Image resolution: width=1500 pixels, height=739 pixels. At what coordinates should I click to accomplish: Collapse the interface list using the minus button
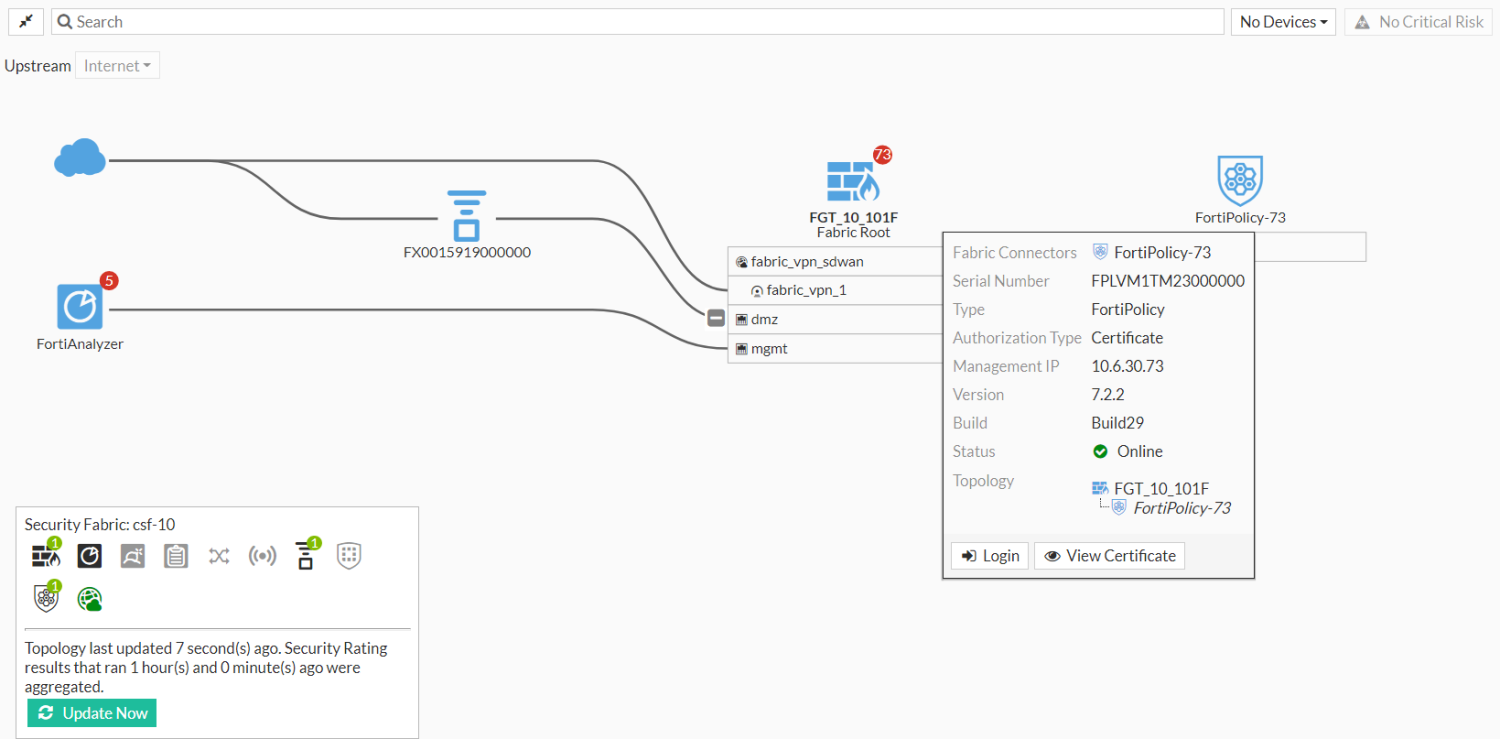(x=715, y=317)
